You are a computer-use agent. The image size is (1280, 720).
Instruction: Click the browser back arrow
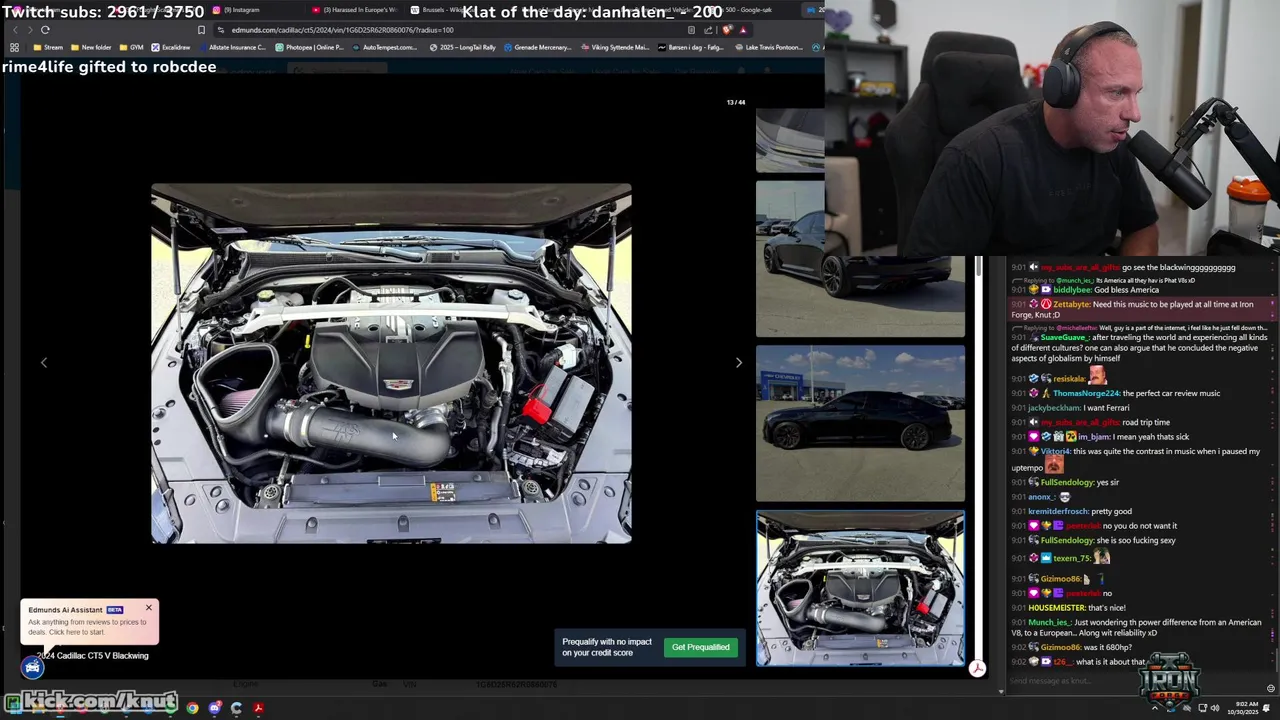[14, 30]
